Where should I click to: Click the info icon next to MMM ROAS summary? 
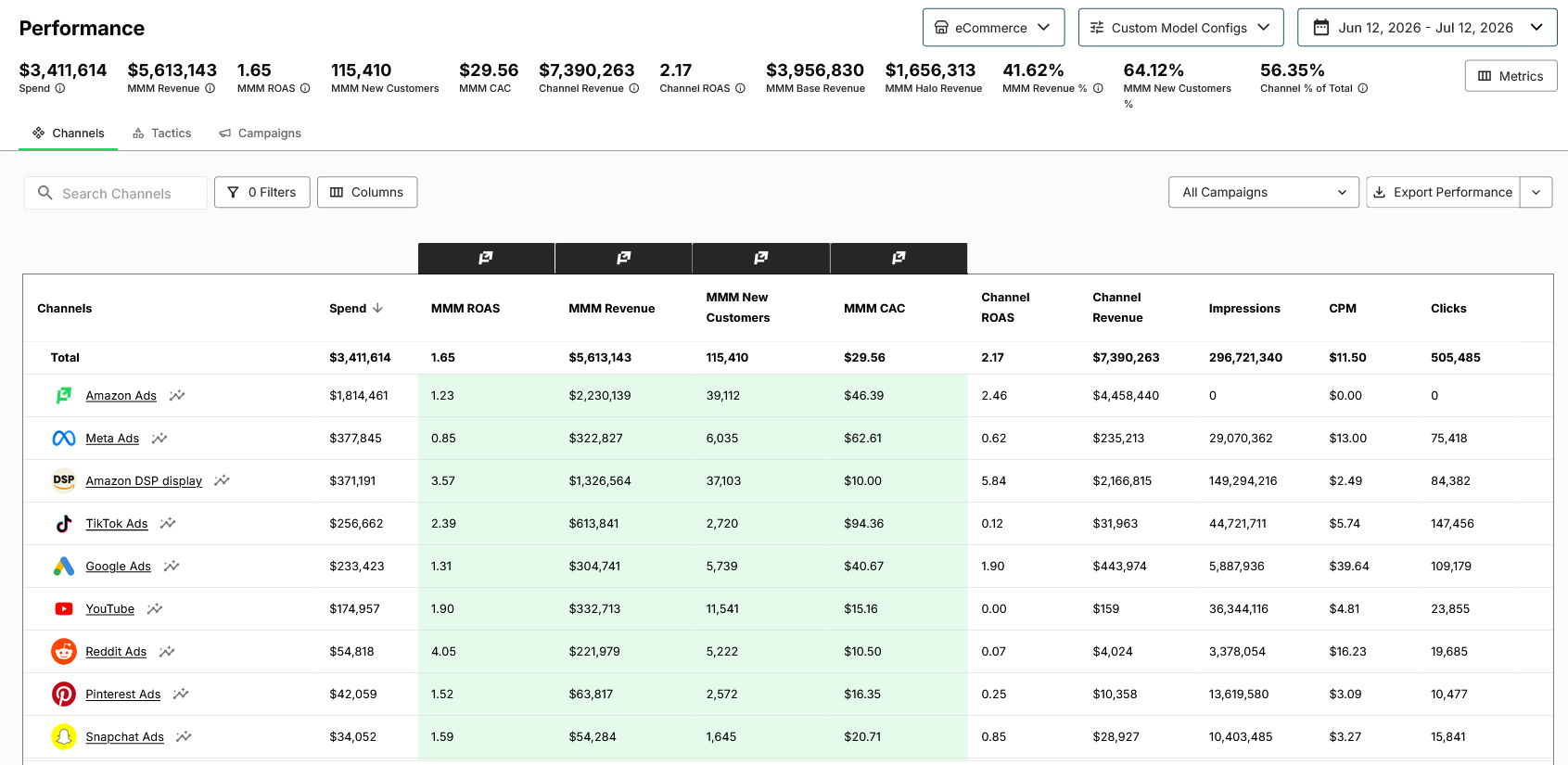tap(305, 89)
